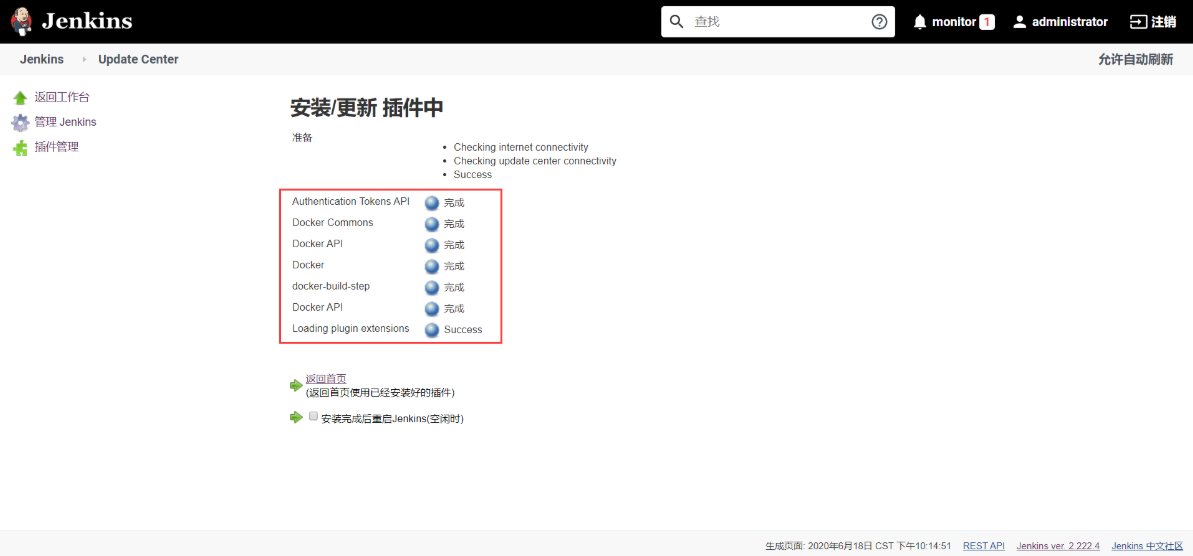The width and height of the screenshot is (1193, 556).
Task: Open the 返回首页 link
Action: click(326, 379)
